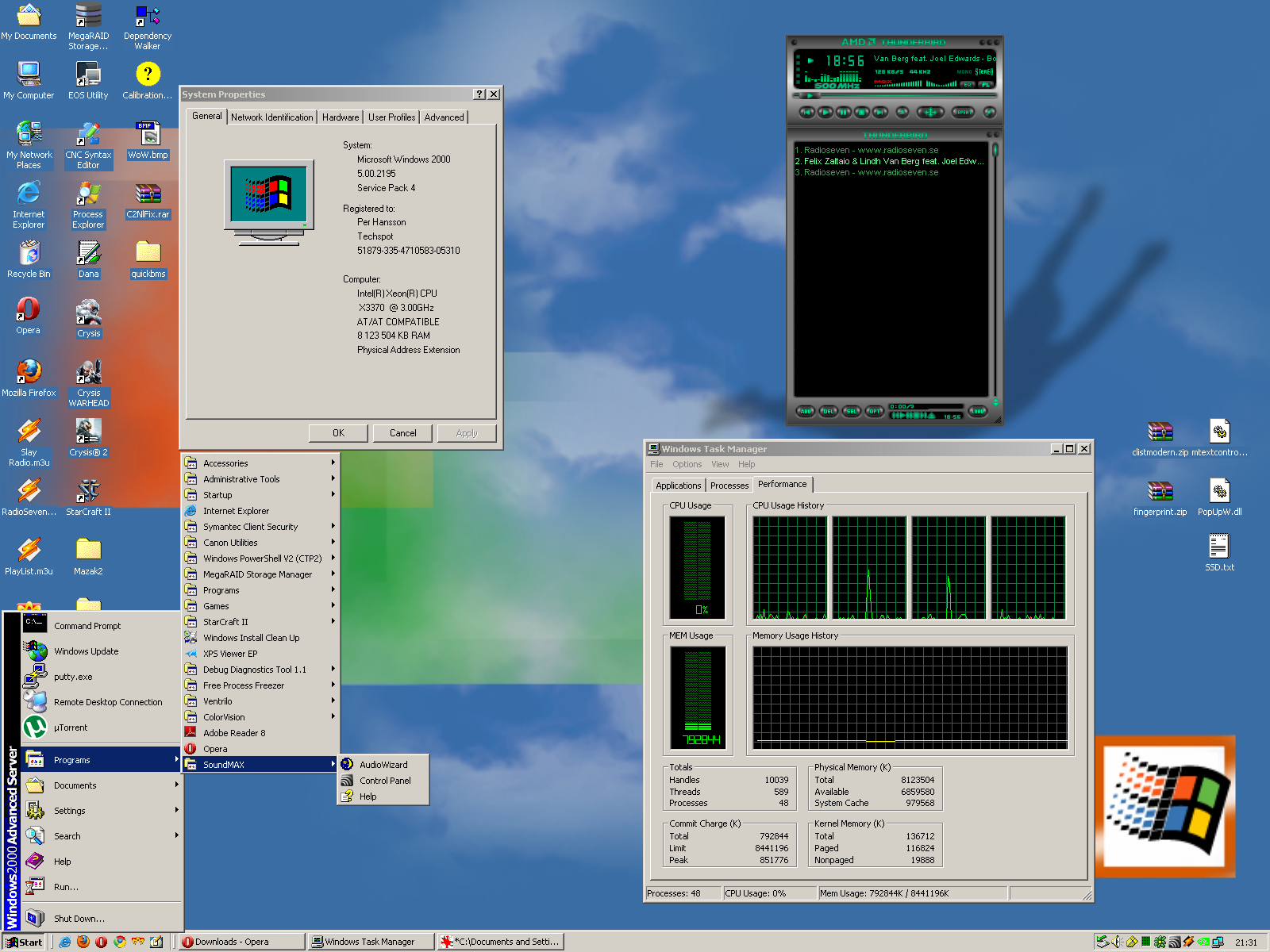Expand MegaRAID Storage Manager submenu

coord(261,574)
